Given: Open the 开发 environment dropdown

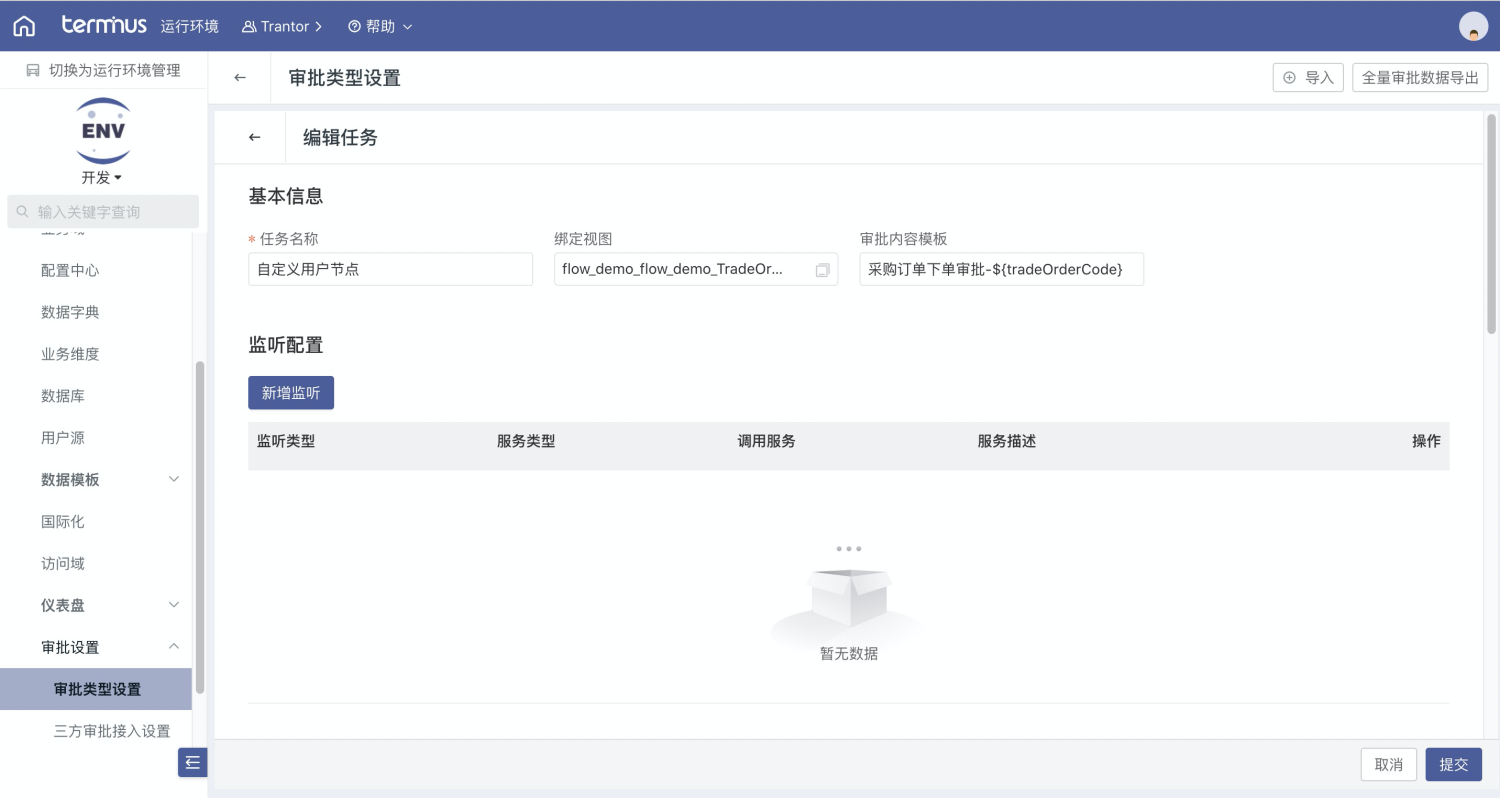Looking at the screenshot, I should 102,178.
